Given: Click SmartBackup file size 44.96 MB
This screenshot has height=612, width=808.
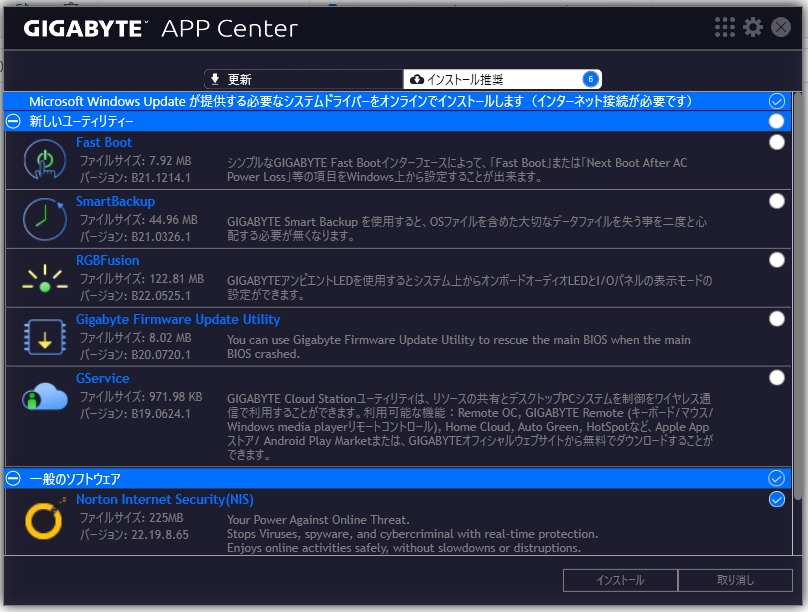Looking at the screenshot, I should click(x=138, y=220).
